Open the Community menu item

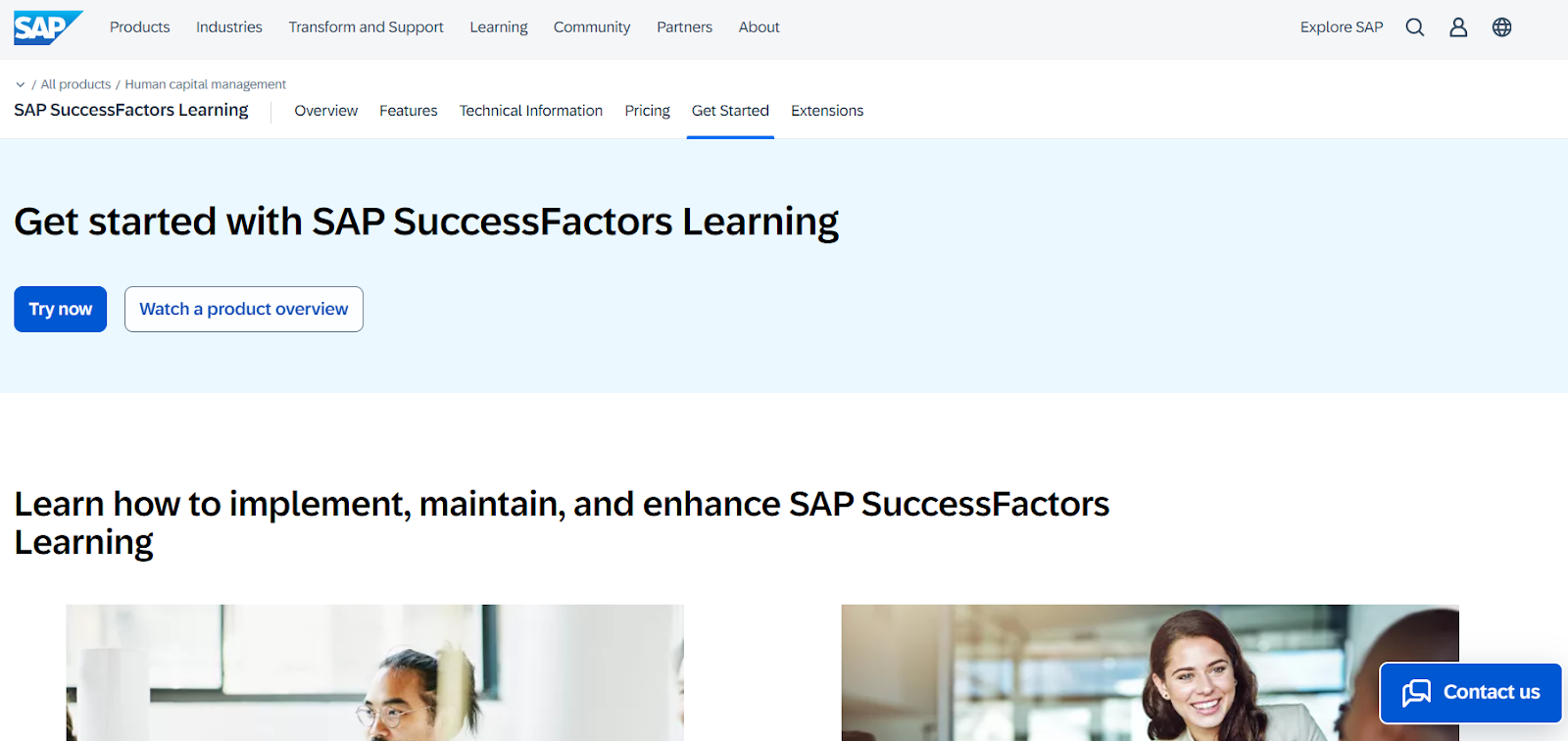tap(591, 26)
